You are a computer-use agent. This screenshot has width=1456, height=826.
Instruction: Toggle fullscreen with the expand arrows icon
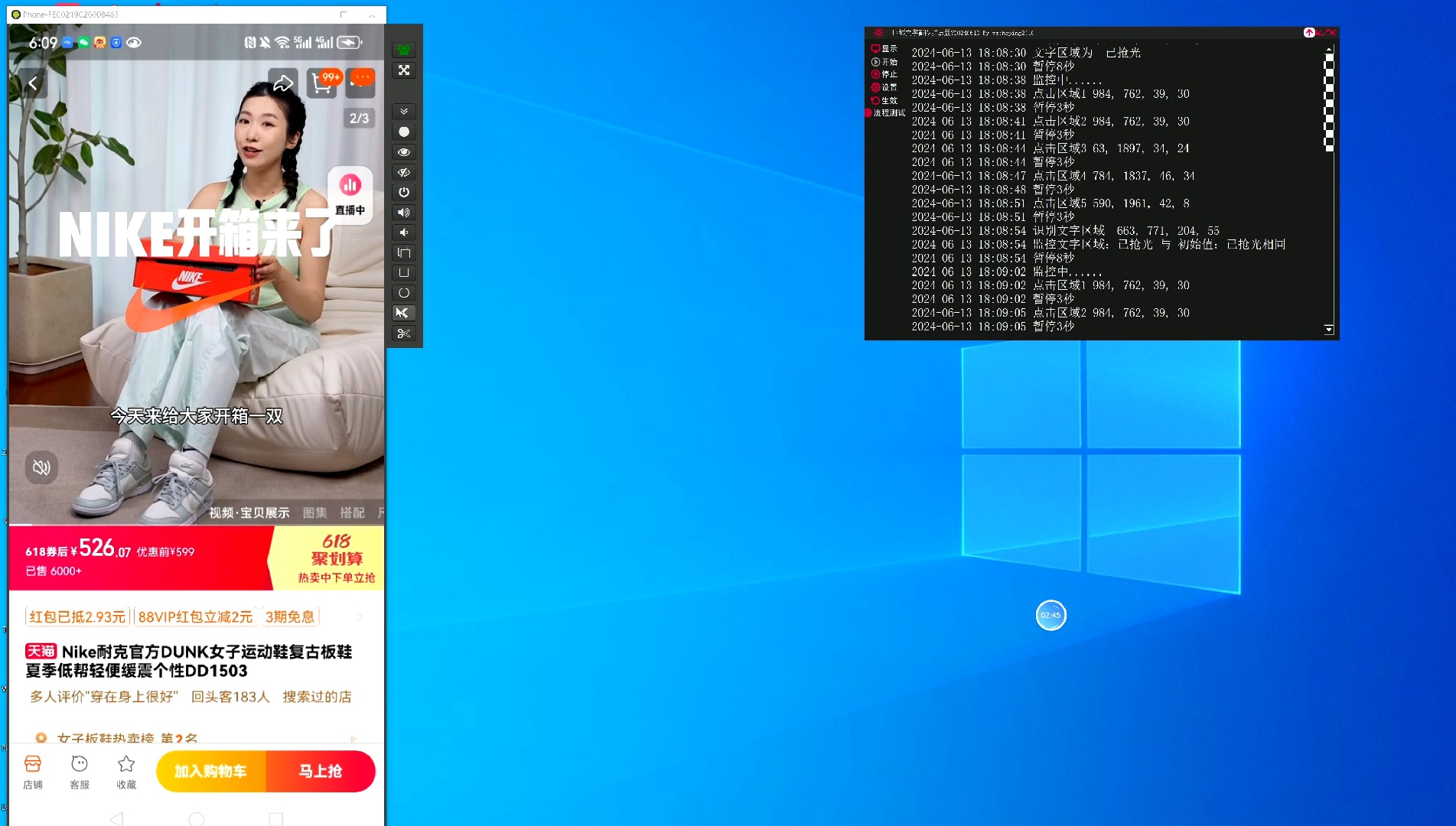point(403,70)
